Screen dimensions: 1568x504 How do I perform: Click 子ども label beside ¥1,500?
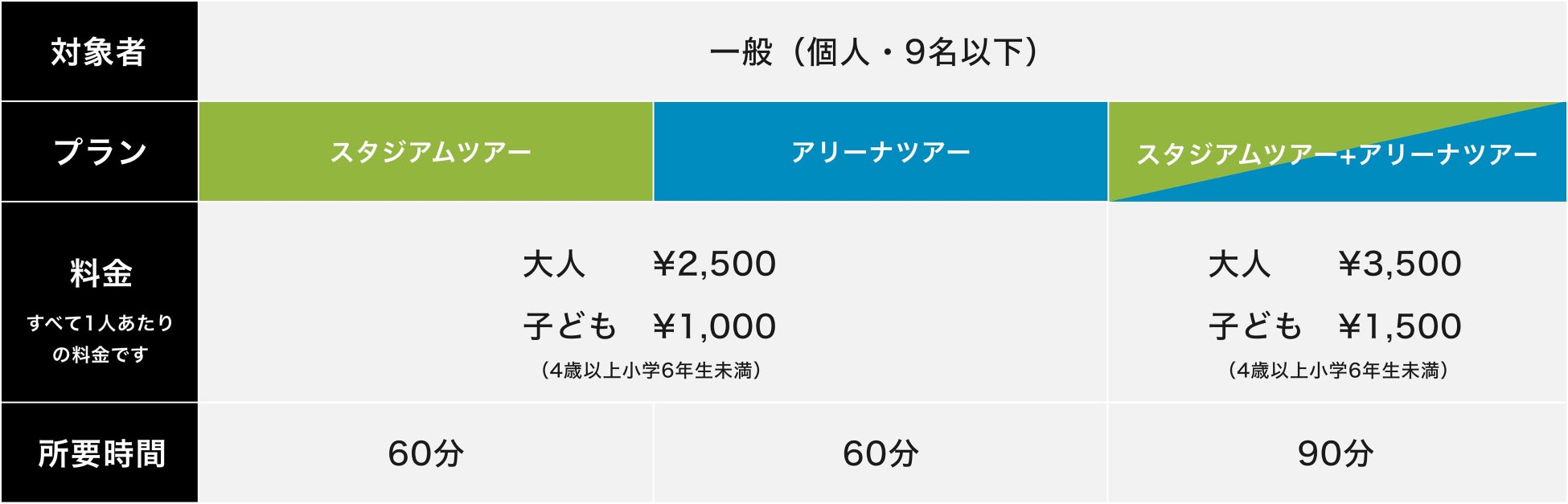(1255, 327)
